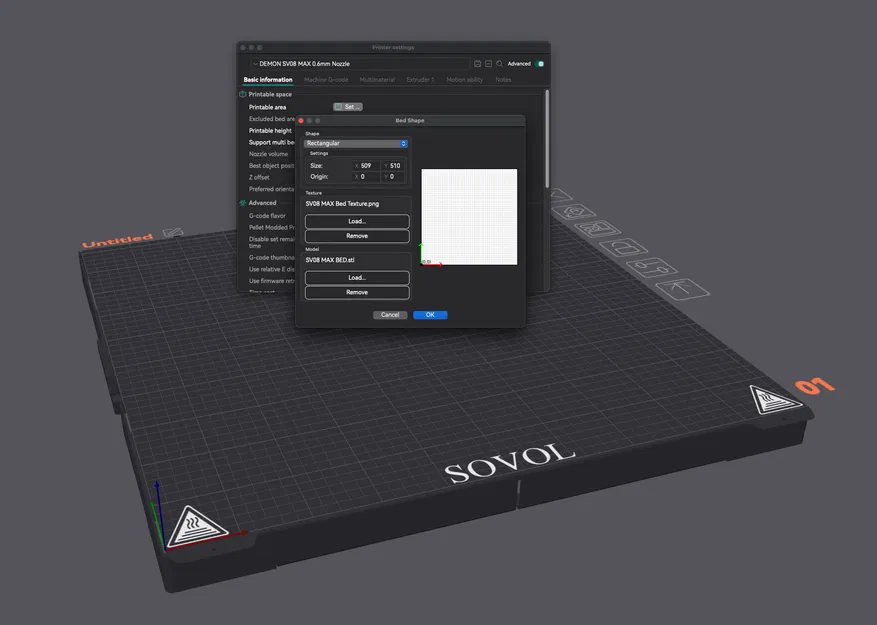The width and height of the screenshot is (877, 625).
Task: Click the Untitled plate name
Action: click(x=117, y=241)
